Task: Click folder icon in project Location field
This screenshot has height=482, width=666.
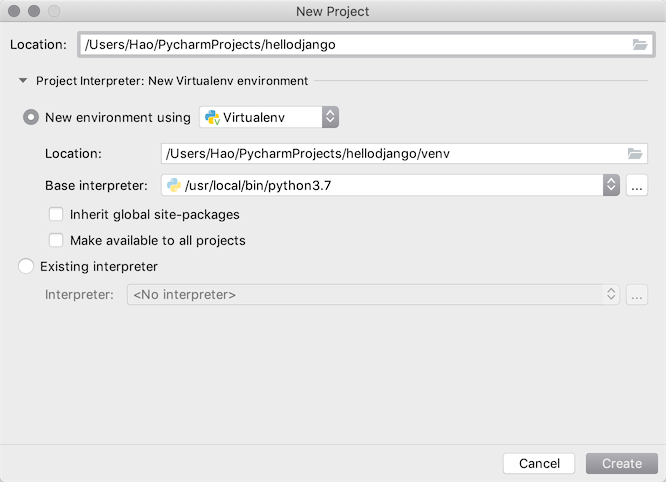Action: [x=640, y=45]
